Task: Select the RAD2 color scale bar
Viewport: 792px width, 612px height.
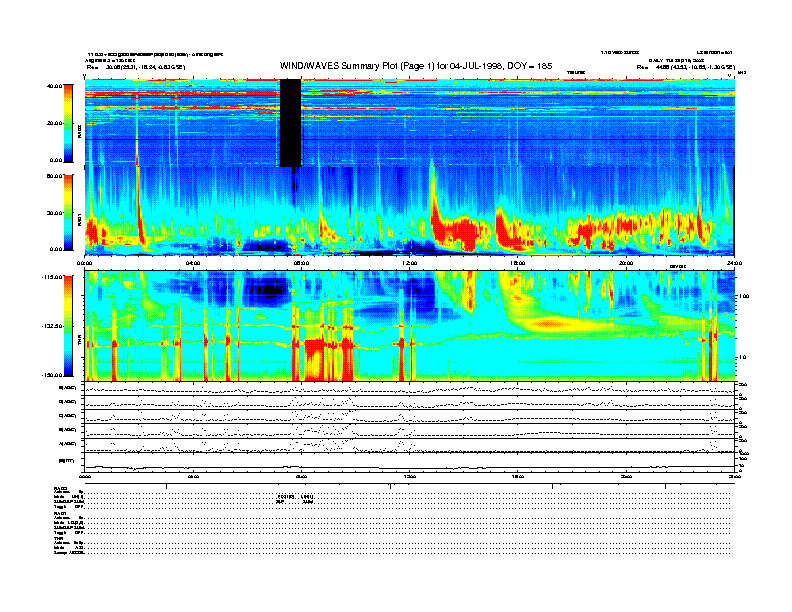Action: coord(68,123)
